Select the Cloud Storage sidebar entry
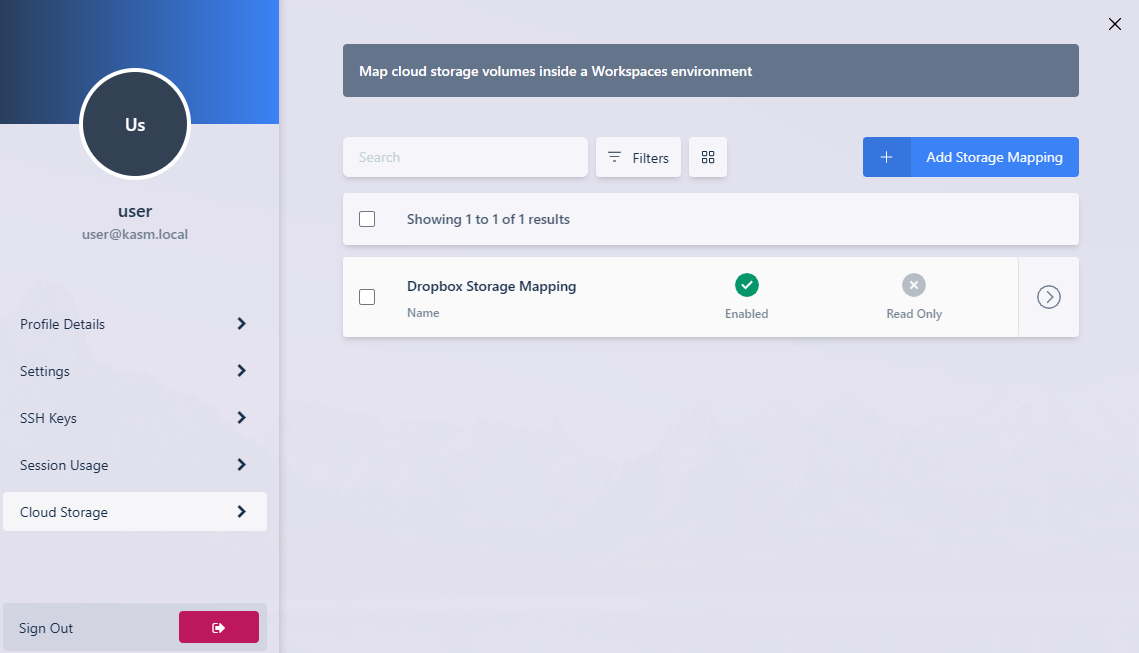The height and width of the screenshot is (653, 1139). tap(135, 511)
